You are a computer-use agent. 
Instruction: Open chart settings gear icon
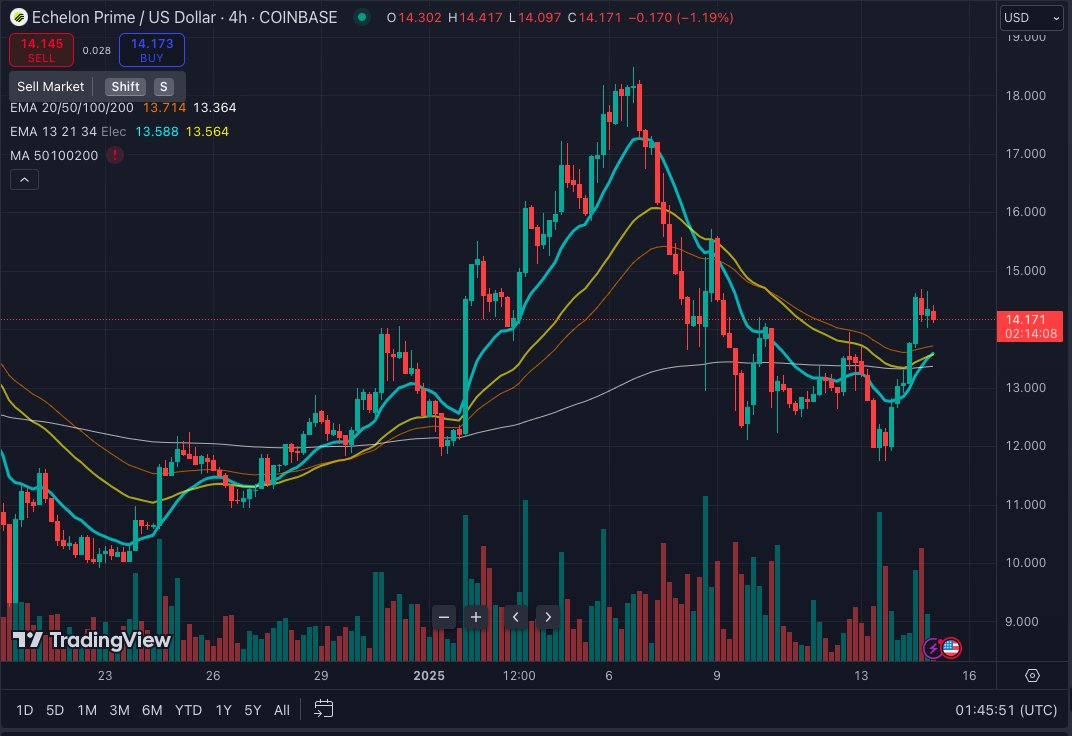pyautogui.click(x=1032, y=675)
